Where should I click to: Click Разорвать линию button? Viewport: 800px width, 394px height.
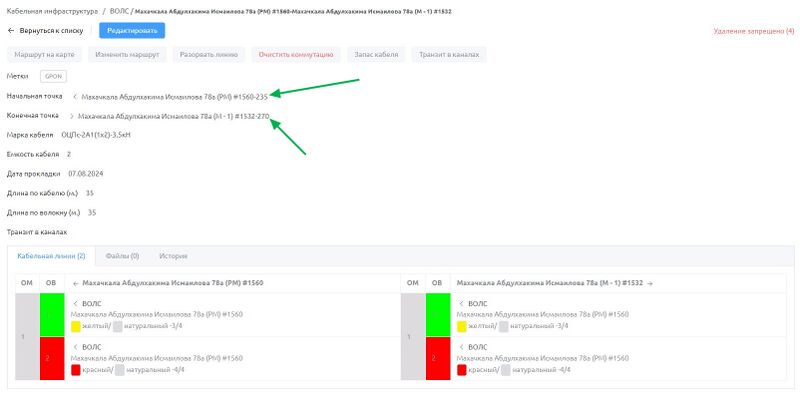click(x=209, y=55)
